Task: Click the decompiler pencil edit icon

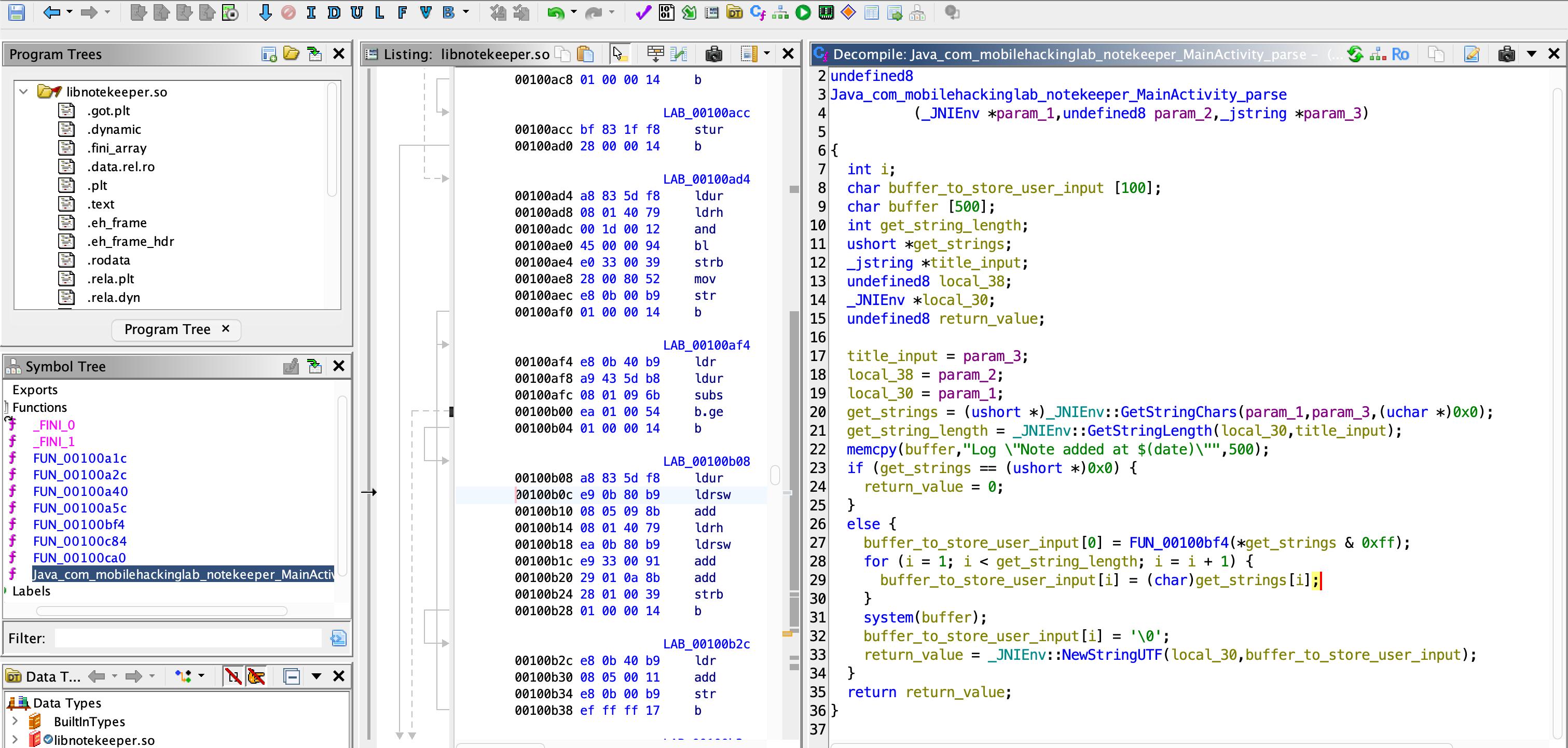Action: tap(1471, 54)
